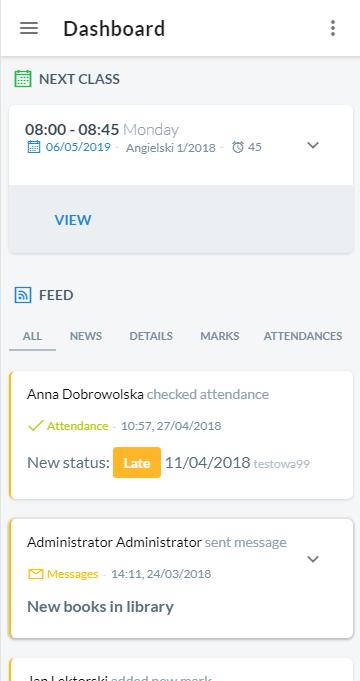Click the green Next Class calendar icon
The image size is (360, 681).
(x=23, y=79)
